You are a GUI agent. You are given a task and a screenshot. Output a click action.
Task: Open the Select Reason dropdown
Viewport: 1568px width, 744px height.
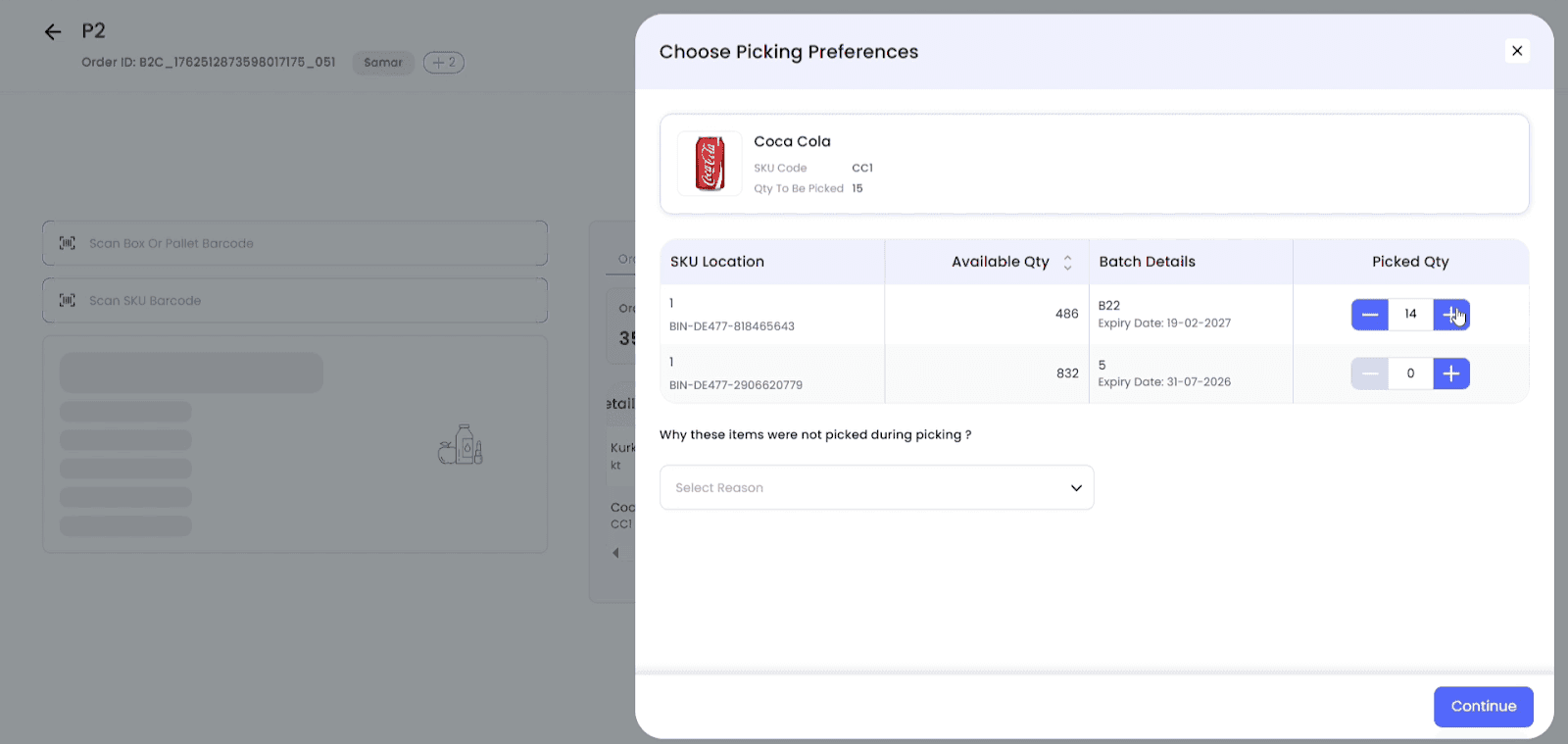876,487
